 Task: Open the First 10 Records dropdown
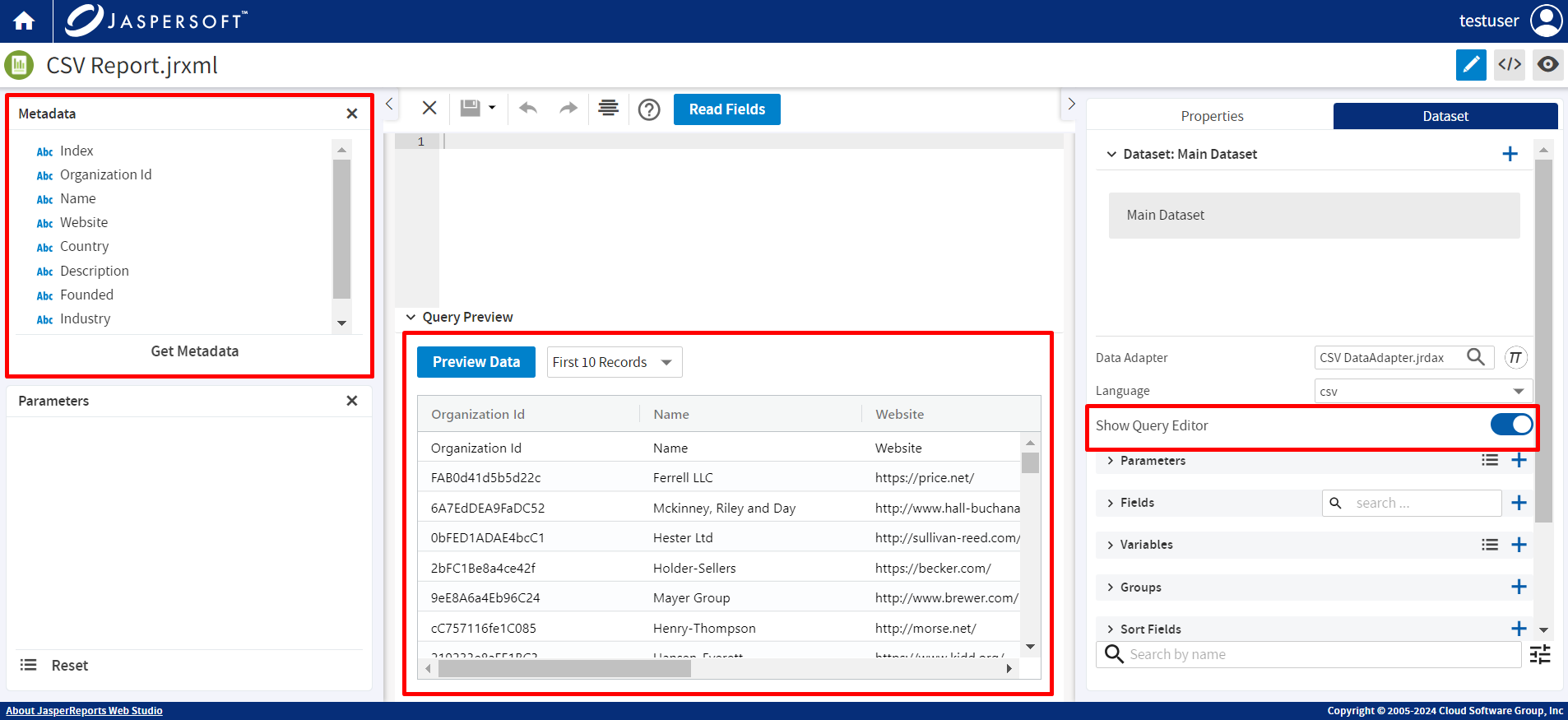[x=615, y=362]
